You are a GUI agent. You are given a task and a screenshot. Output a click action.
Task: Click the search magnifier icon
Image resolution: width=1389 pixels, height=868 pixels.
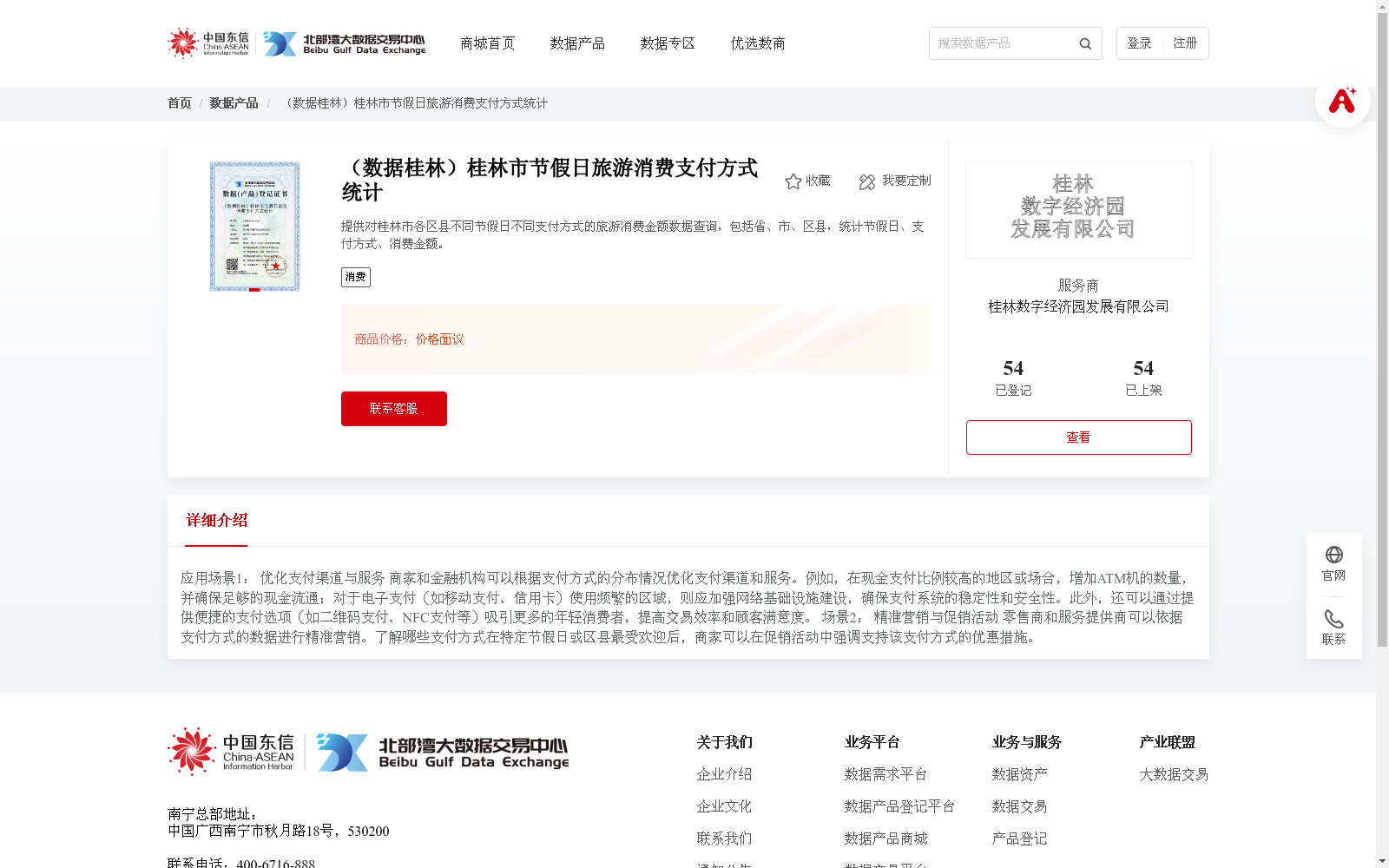(1085, 43)
